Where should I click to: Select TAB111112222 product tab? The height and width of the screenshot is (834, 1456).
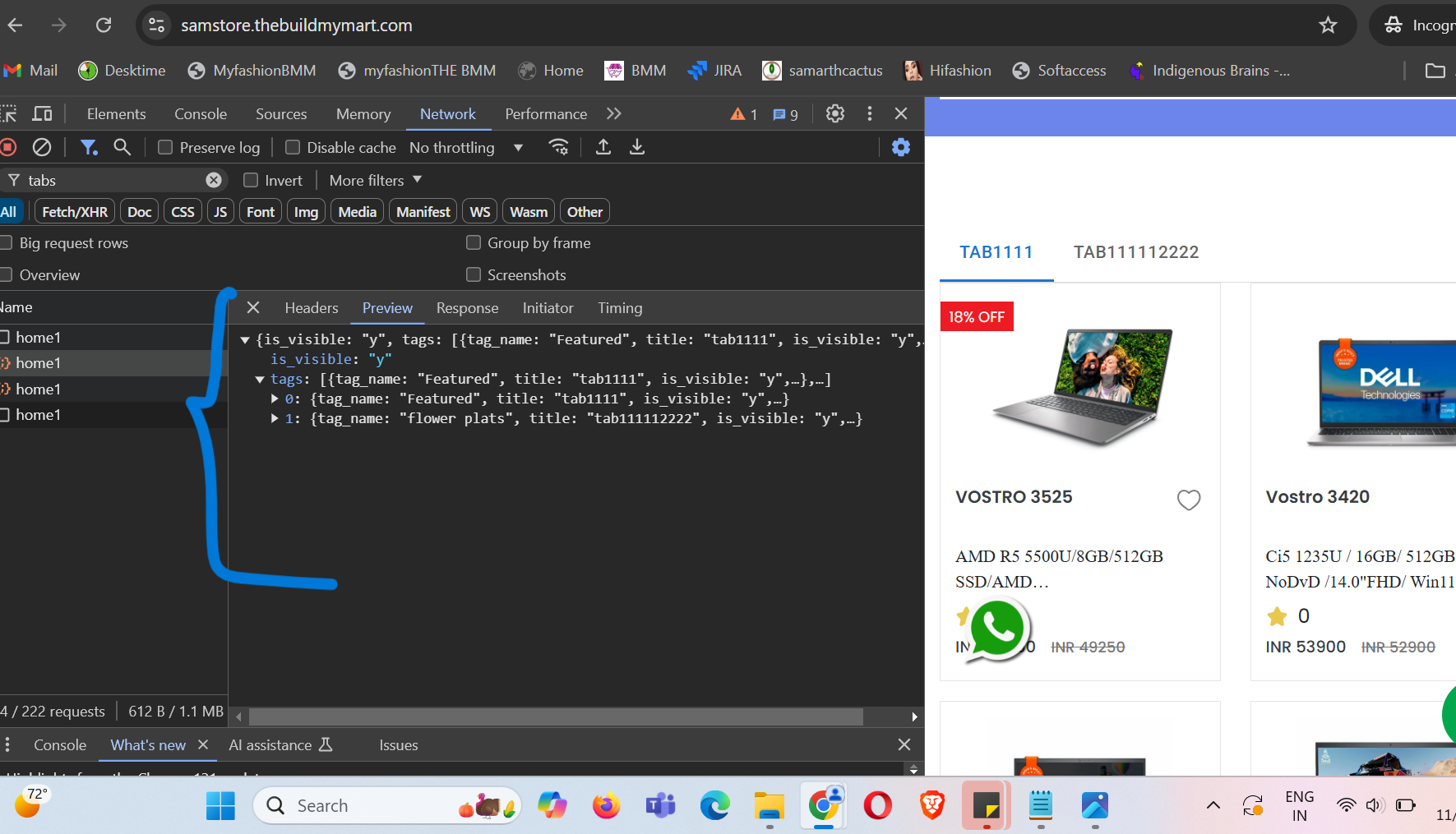[1136, 251]
